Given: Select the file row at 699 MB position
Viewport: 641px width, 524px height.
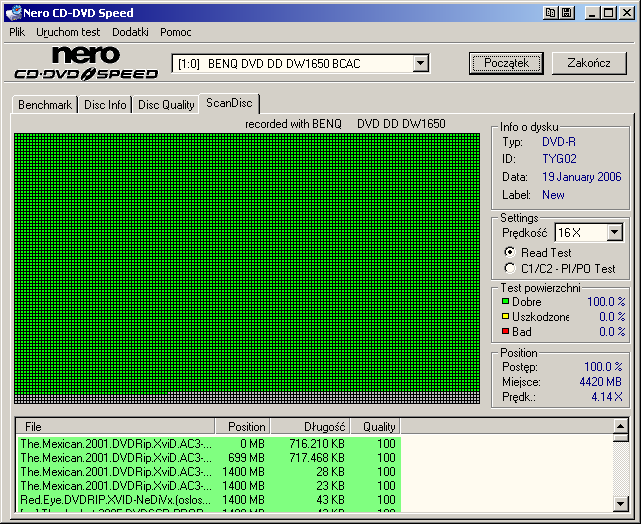Looking at the screenshot, I should pyautogui.click(x=208, y=457).
